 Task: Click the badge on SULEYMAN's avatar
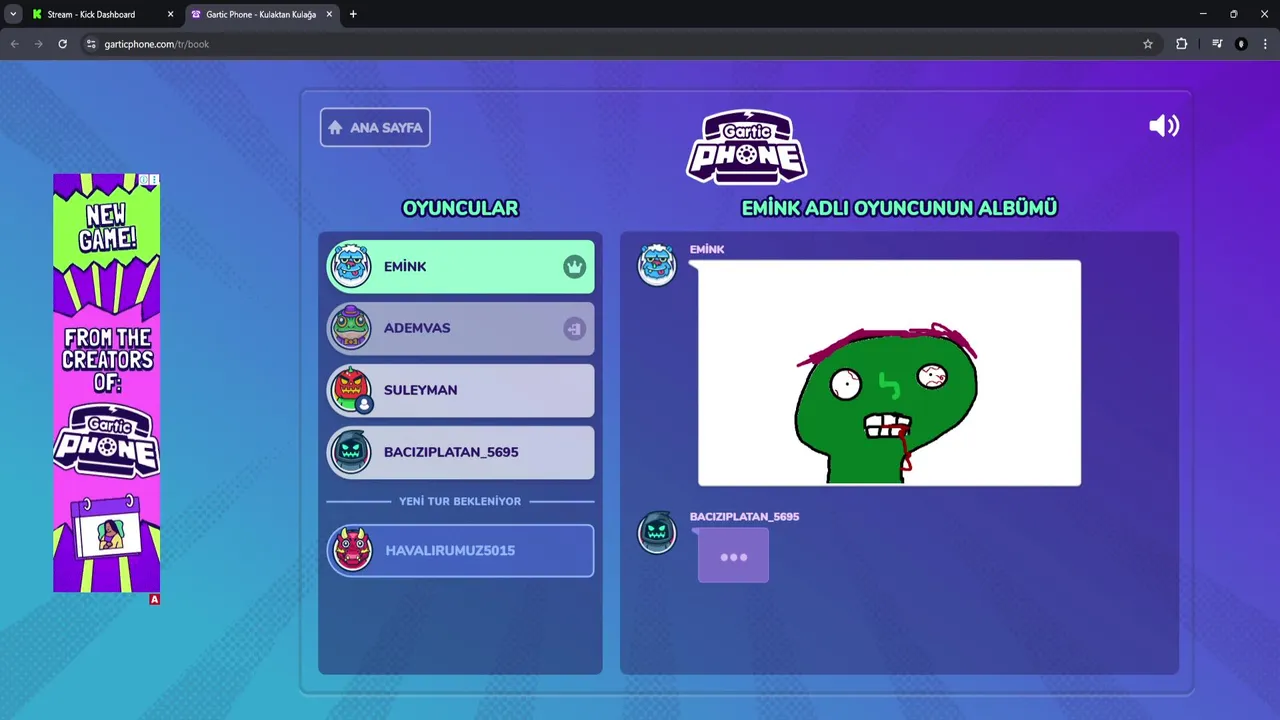pos(364,405)
